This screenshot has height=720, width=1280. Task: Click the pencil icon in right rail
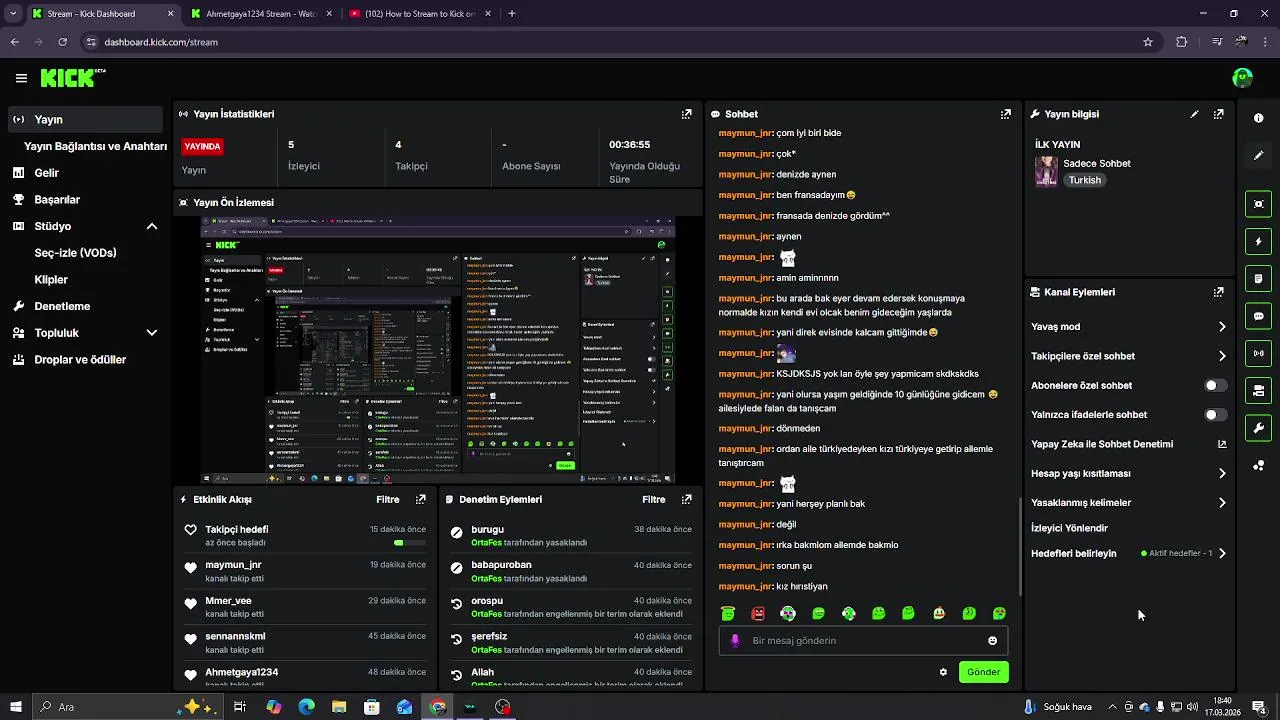click(x=1258, y=155)
